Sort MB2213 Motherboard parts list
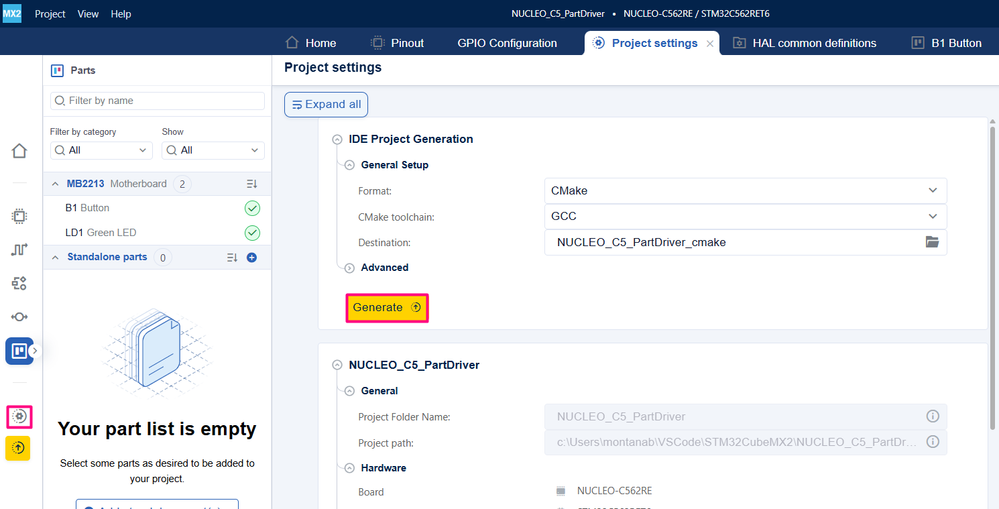The width and height of the screenshot is (999, 509). tap(252, 184)
